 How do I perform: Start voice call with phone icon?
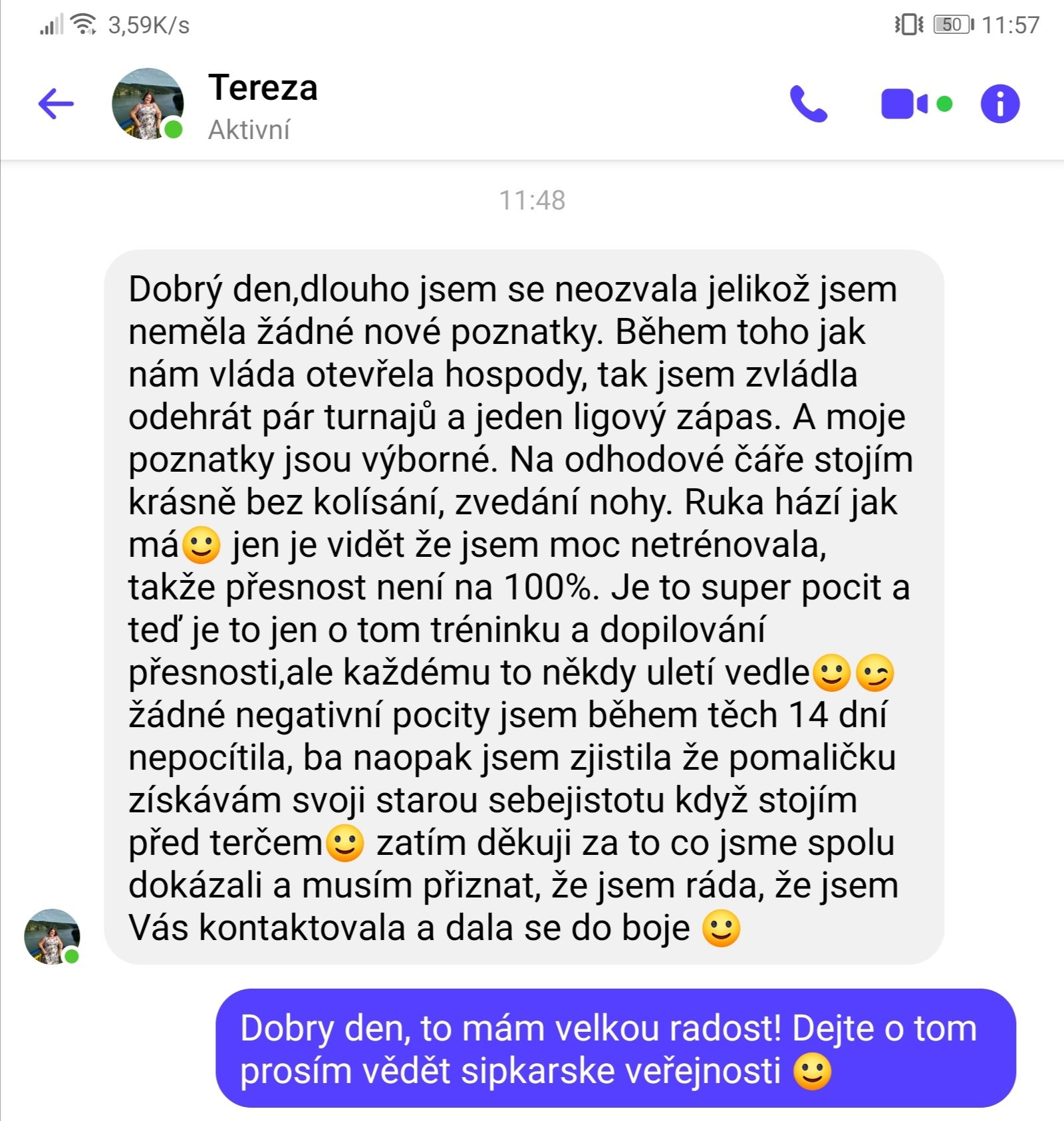(809, 104)
